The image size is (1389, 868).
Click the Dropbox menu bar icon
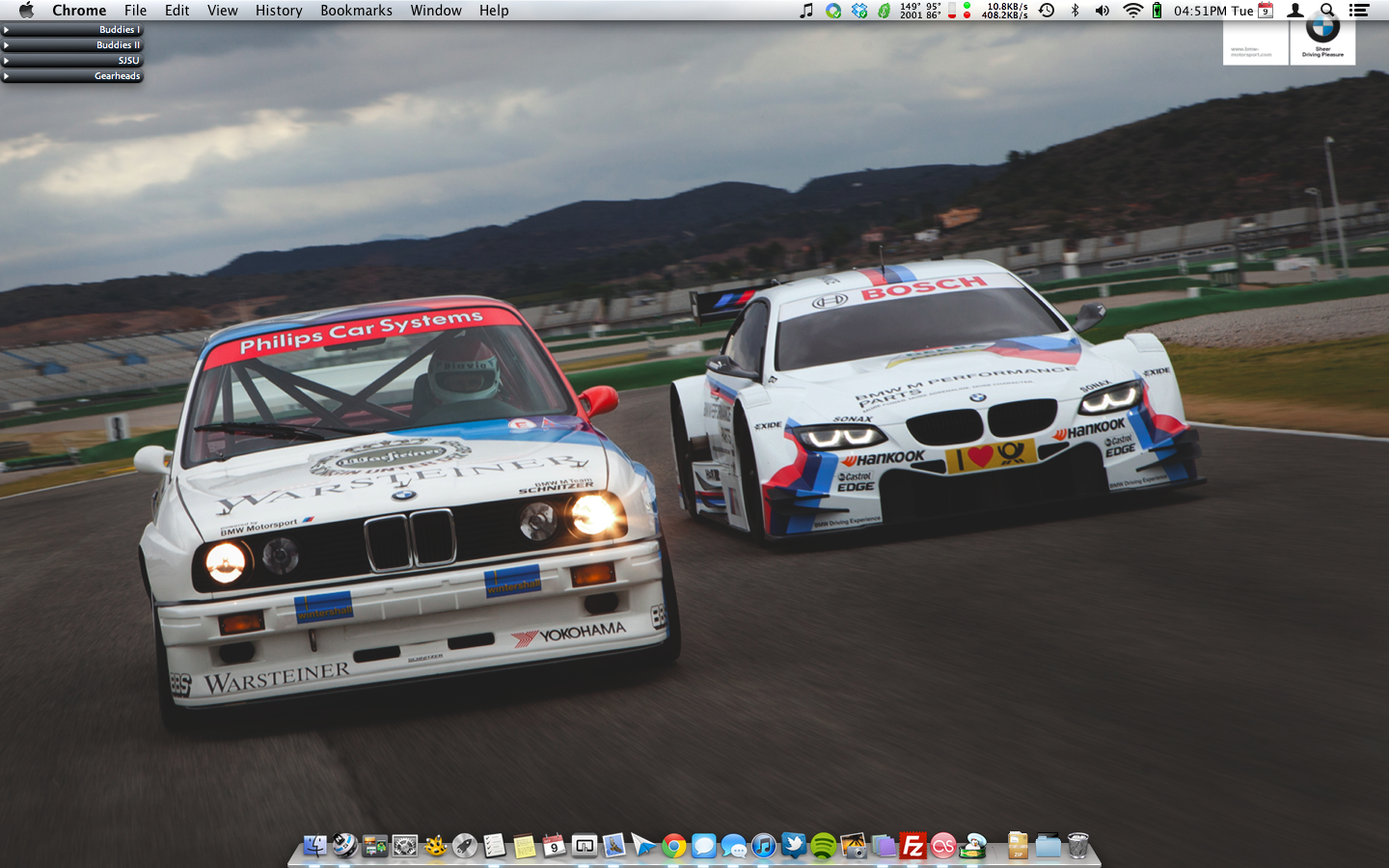(858, 11)
